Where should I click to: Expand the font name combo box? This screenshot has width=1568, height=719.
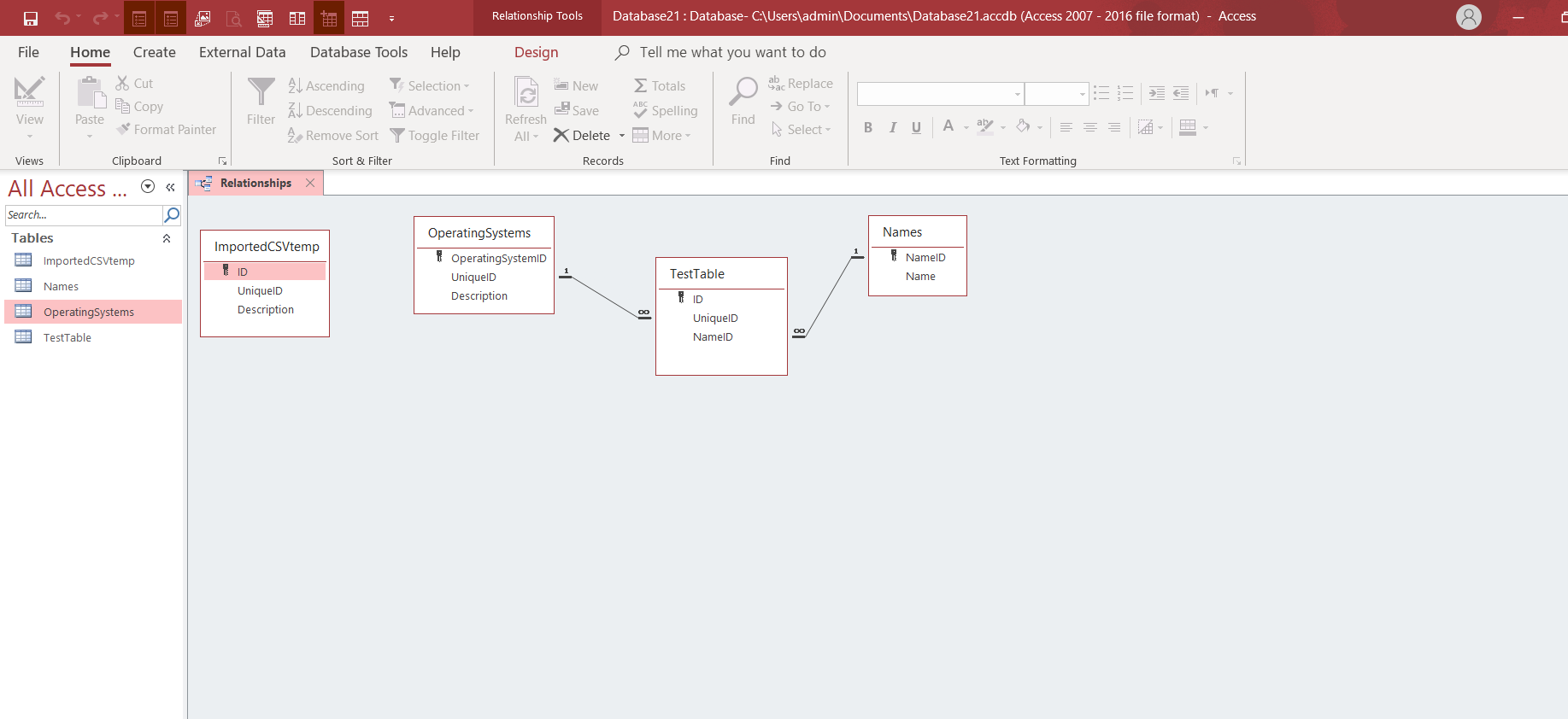pos(1017,94)
